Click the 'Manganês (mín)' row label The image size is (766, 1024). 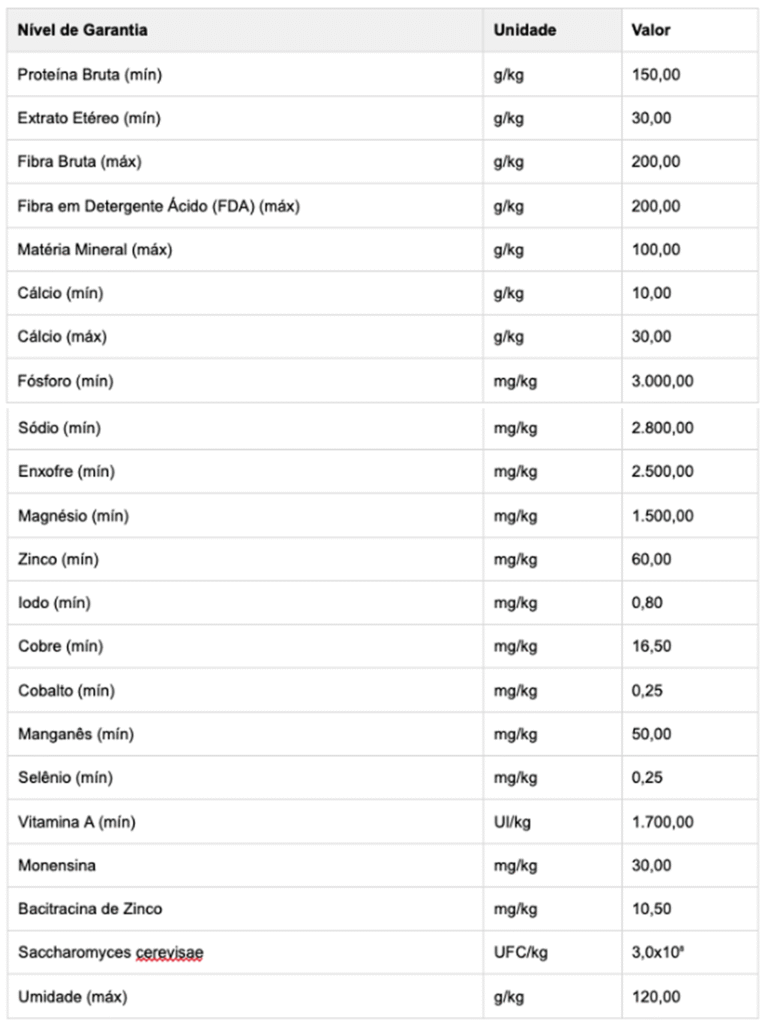tap(76, 734)
